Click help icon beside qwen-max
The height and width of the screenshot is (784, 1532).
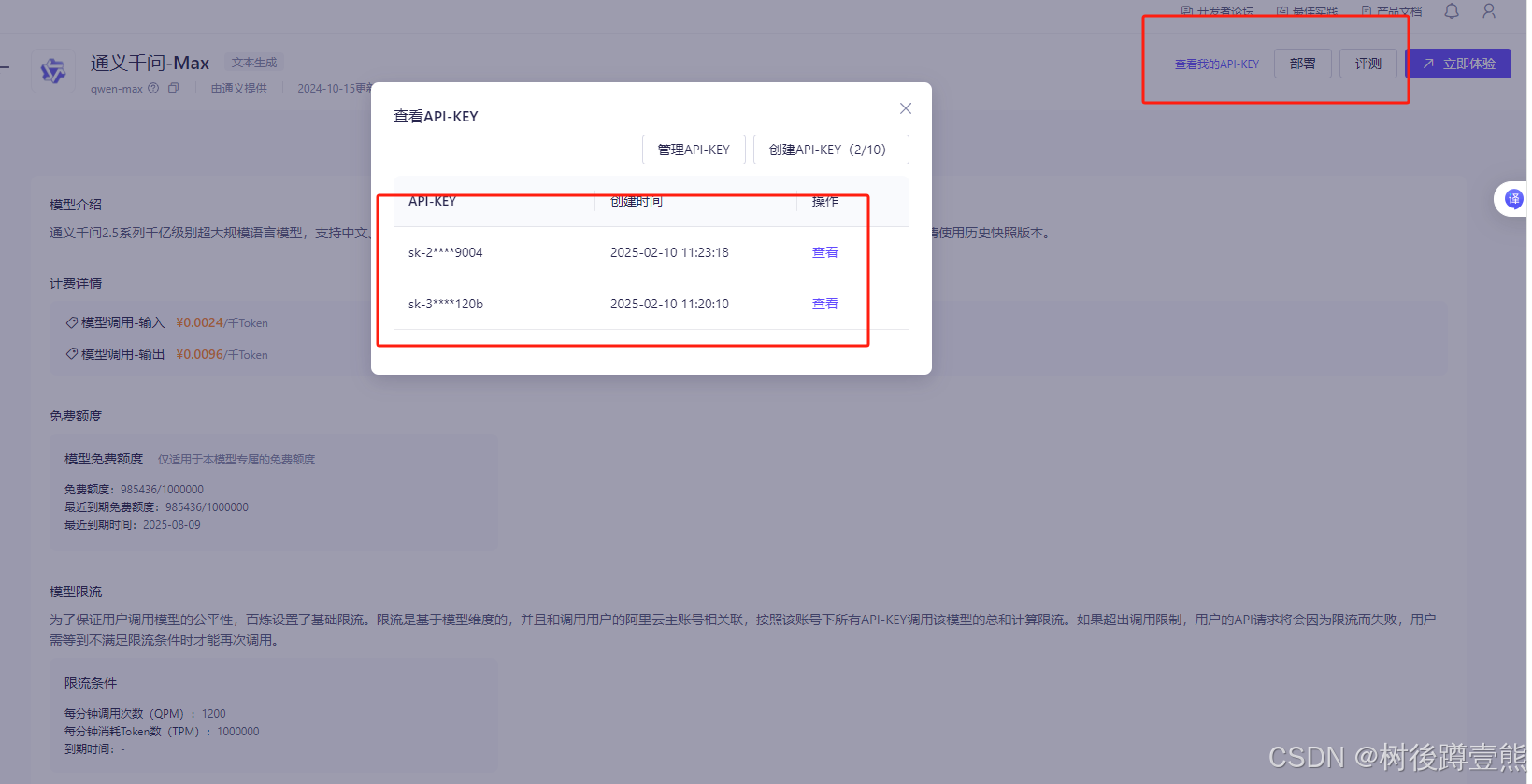tap(153, 88)
